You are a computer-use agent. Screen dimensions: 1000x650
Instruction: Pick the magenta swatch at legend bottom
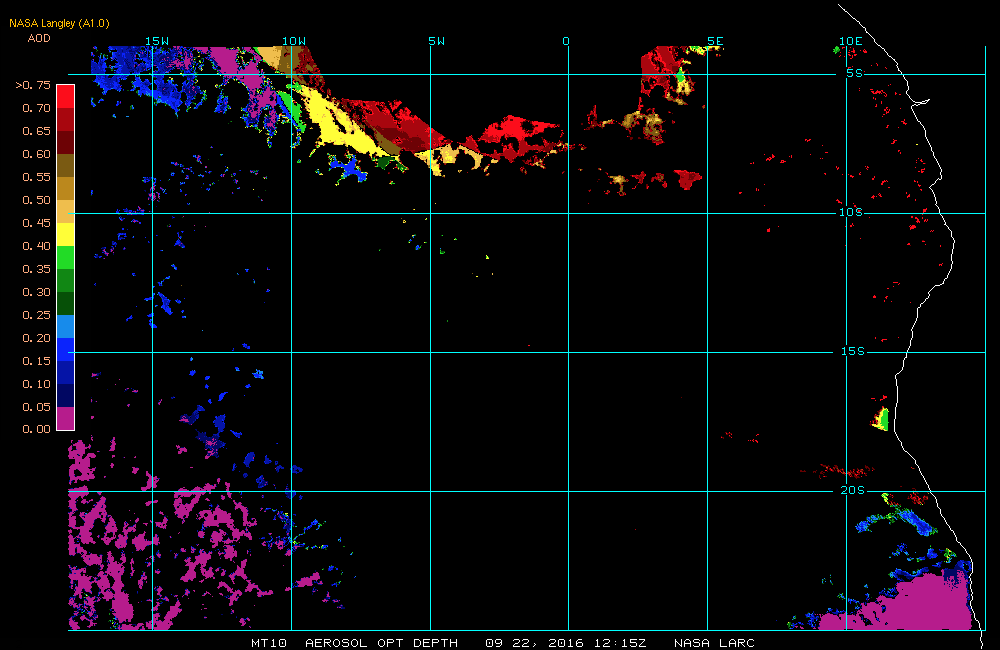click(65, 418)
